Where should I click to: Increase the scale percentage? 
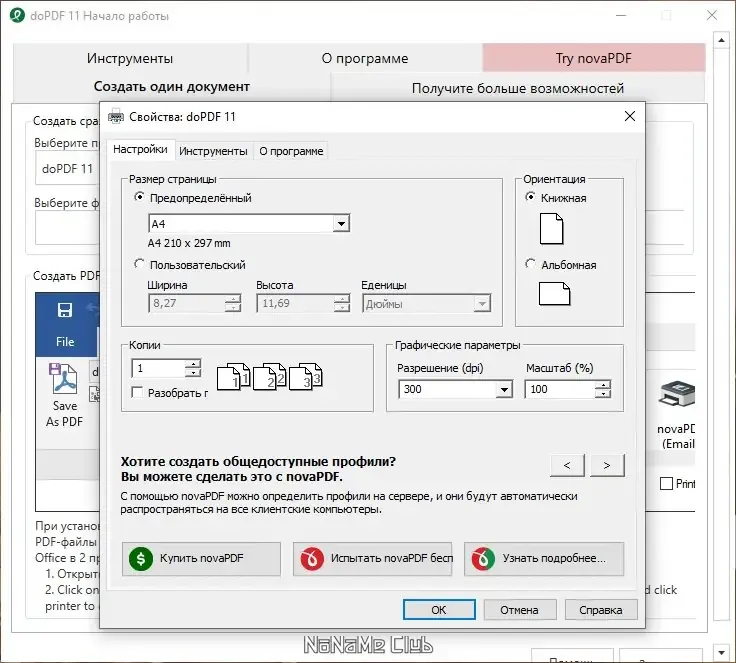603,385
